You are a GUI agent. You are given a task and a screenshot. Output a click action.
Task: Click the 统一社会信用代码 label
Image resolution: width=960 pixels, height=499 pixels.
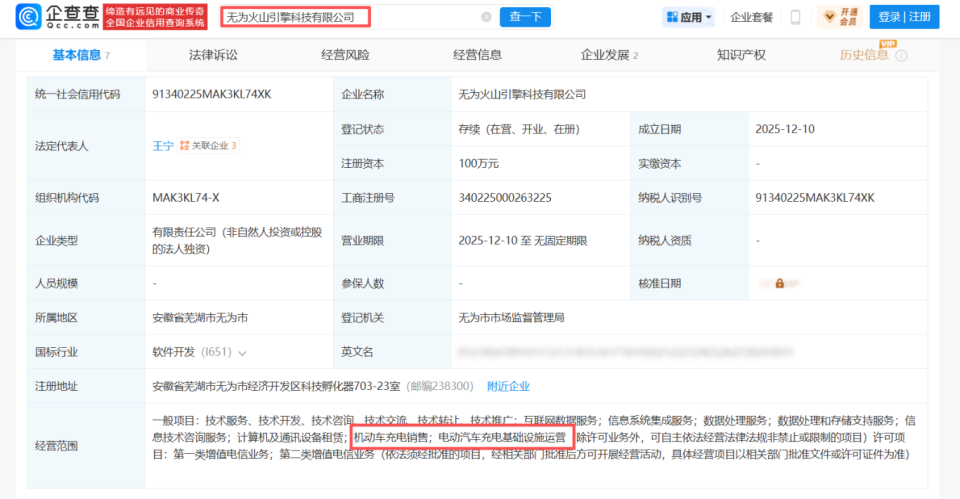(x=78, y=94)
